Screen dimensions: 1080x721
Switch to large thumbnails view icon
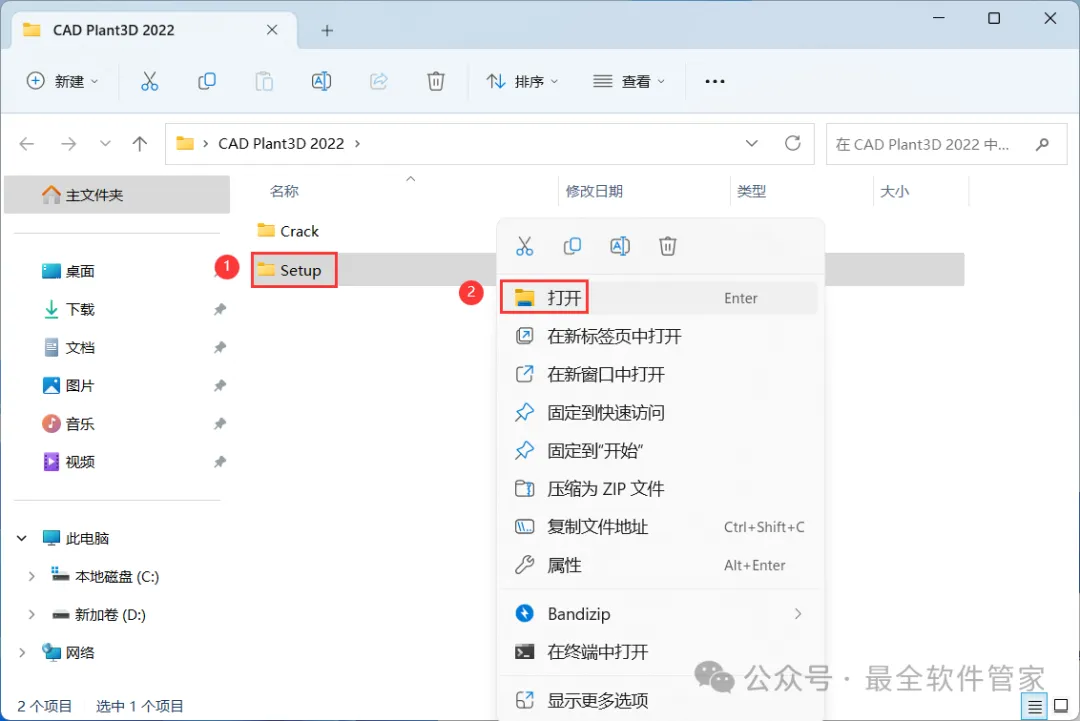(1061, 707)
